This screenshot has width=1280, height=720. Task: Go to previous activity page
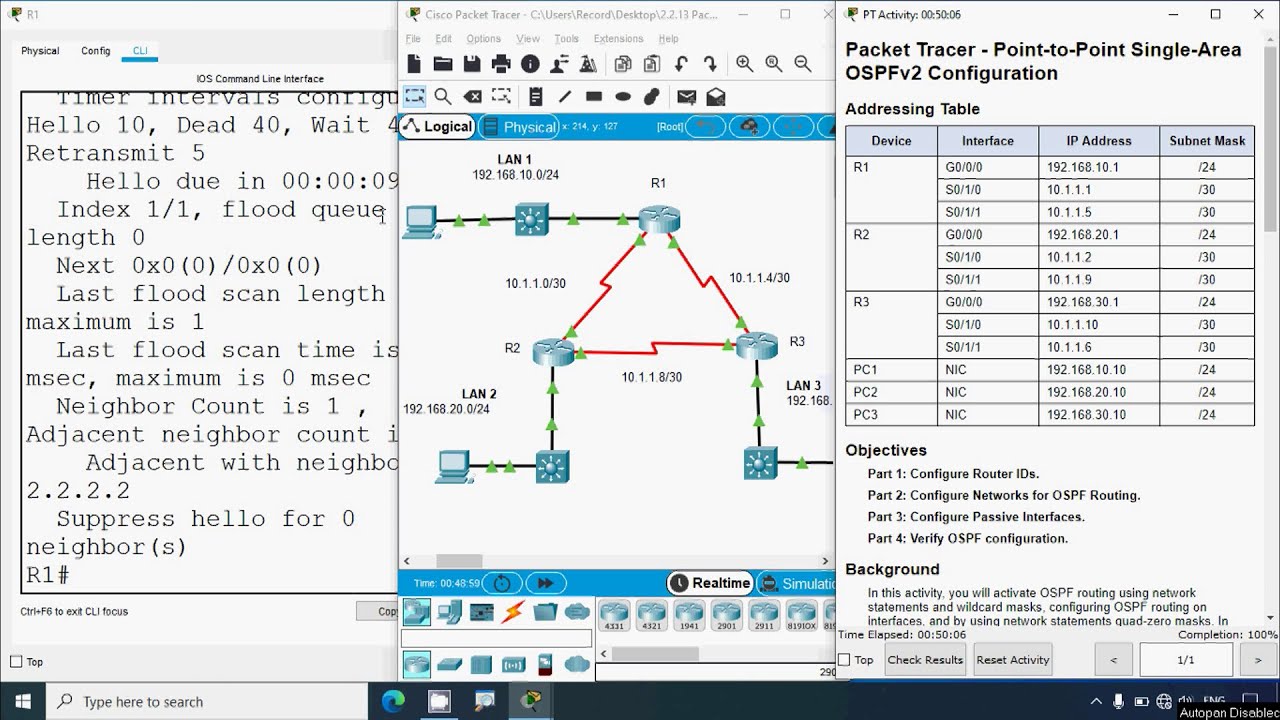point(1113,660)
